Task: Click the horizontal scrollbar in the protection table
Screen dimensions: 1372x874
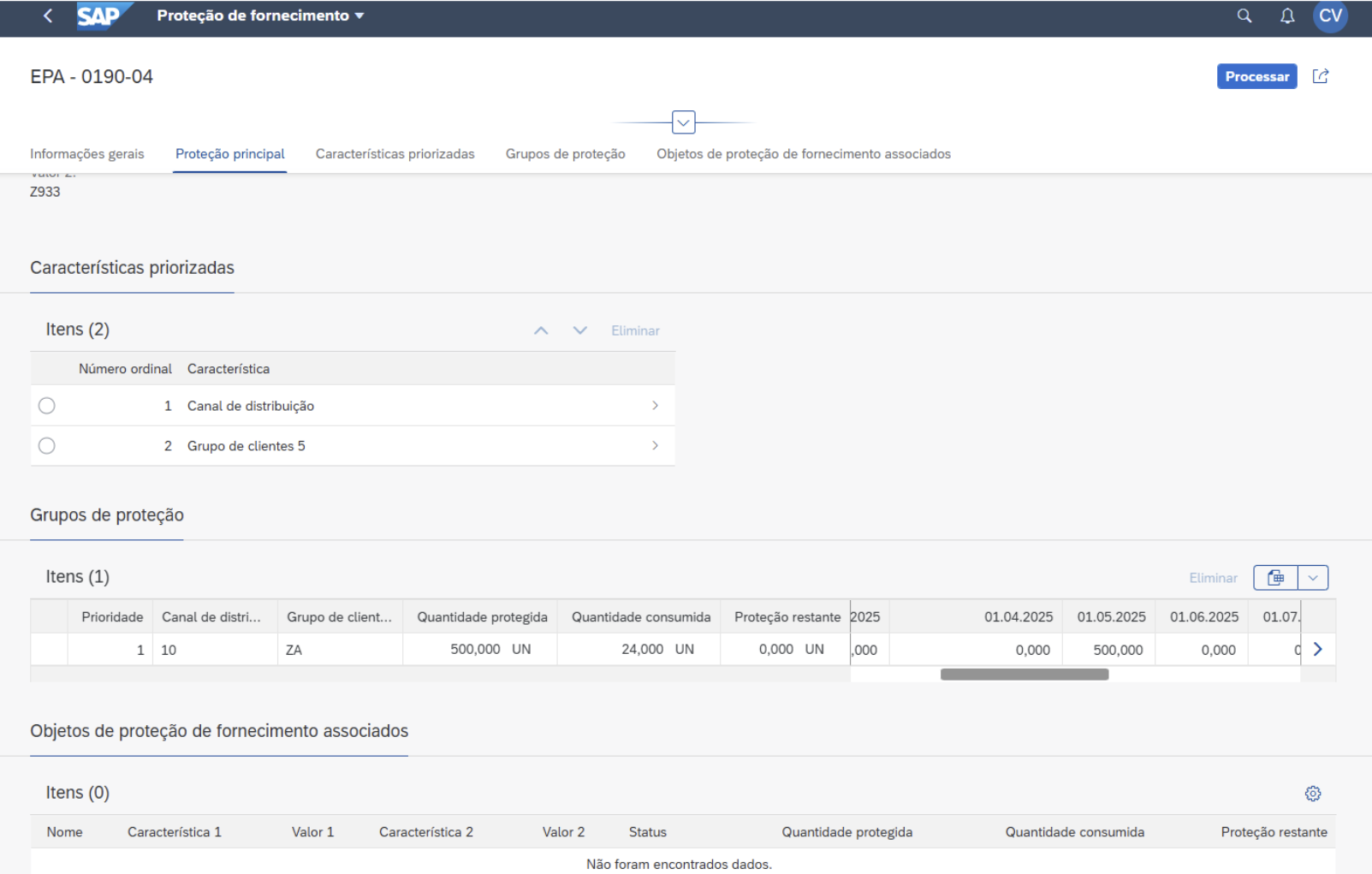Action: (x=1025, y=675)
